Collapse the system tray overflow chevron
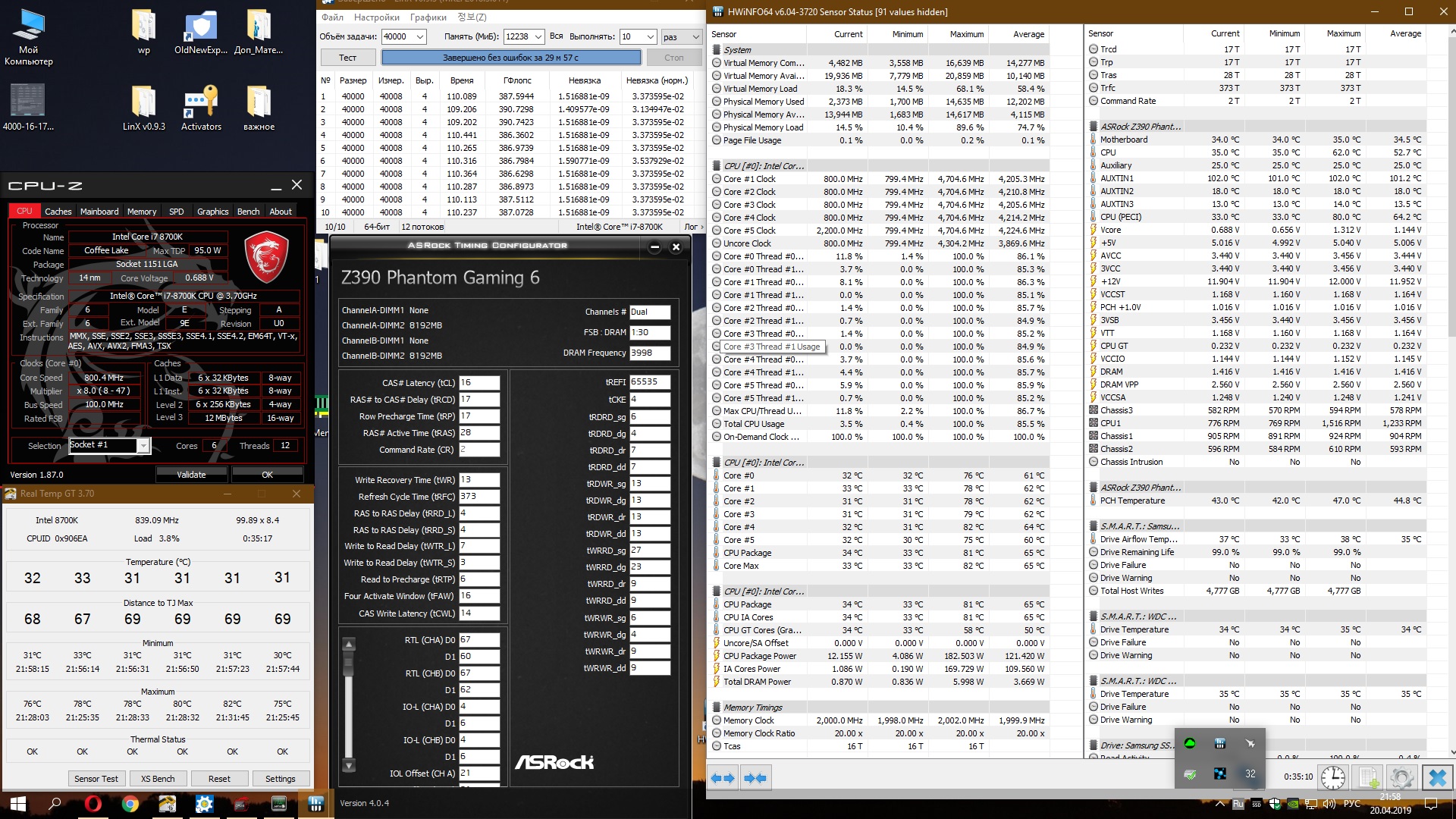The image size is (1456, 819). click(1219, 804)
